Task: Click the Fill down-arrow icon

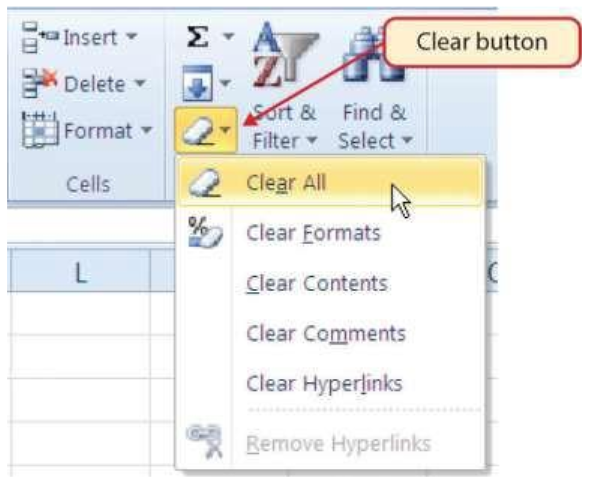Action: click(x=198, y=83)
